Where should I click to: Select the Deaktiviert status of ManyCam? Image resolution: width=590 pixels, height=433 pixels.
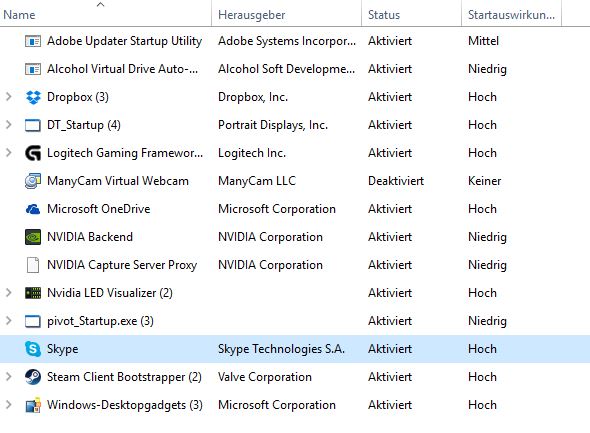coord(396,181)
